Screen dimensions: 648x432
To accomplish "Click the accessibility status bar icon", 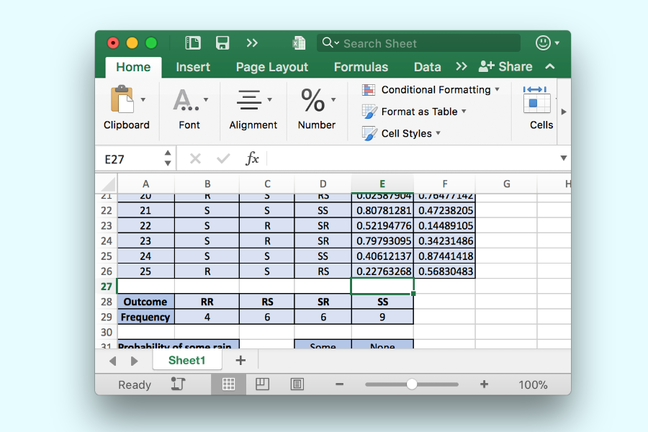I will point(178,385).
